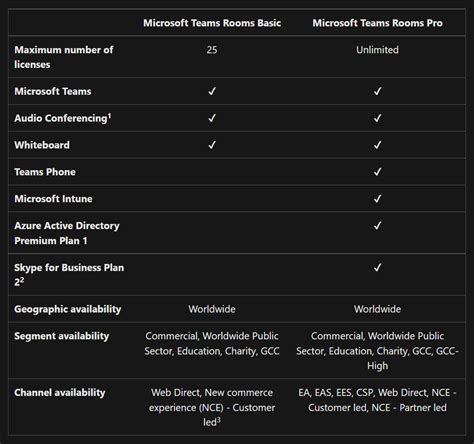
Task: Click the Channel availability row label
Action: (x=60, y=393)
